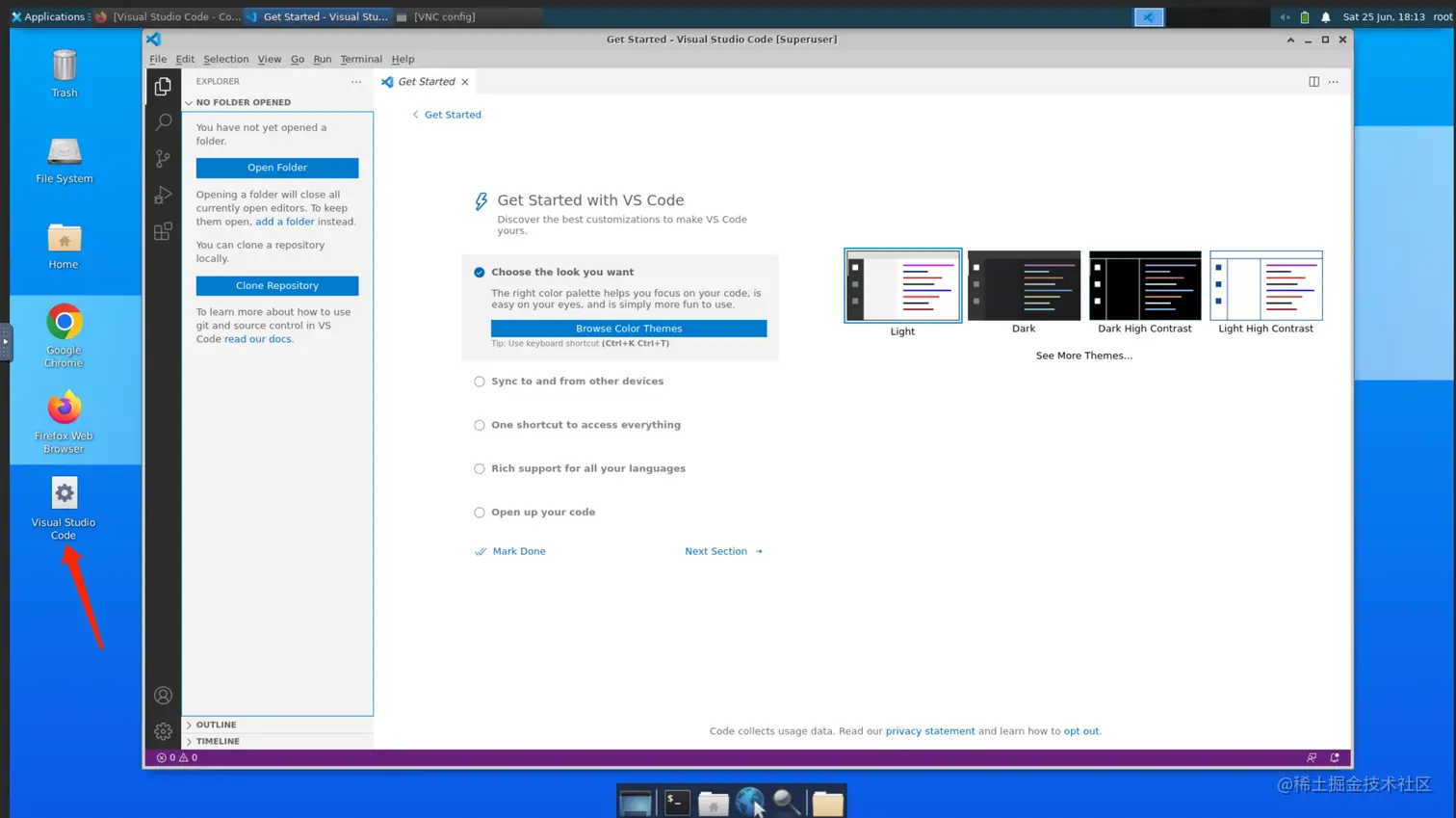The image size is (1456, 818).
Task: Open the web browser globe in the dock
Action: click(750, 802)
